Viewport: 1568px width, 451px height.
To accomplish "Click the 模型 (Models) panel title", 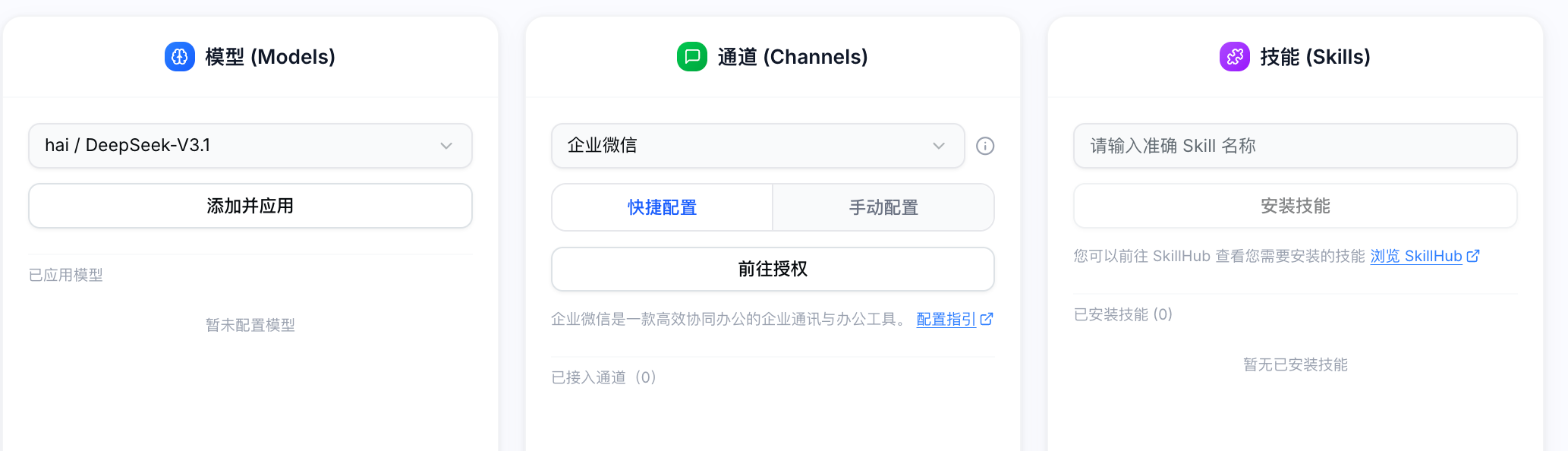I will pyautogui.click(x=270, y=57).
